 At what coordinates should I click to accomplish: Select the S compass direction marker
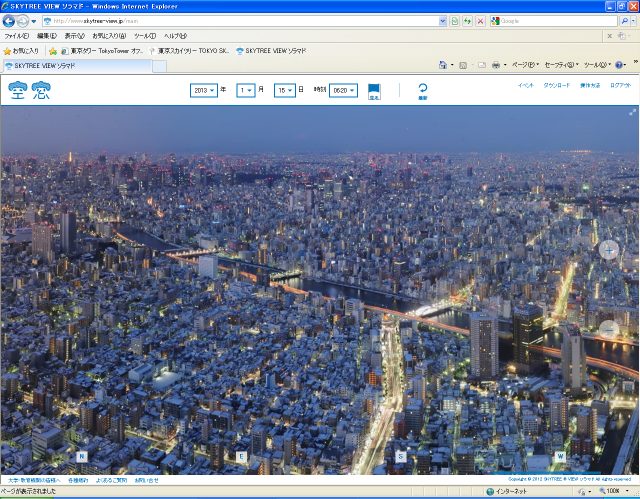tap(400, 456)
